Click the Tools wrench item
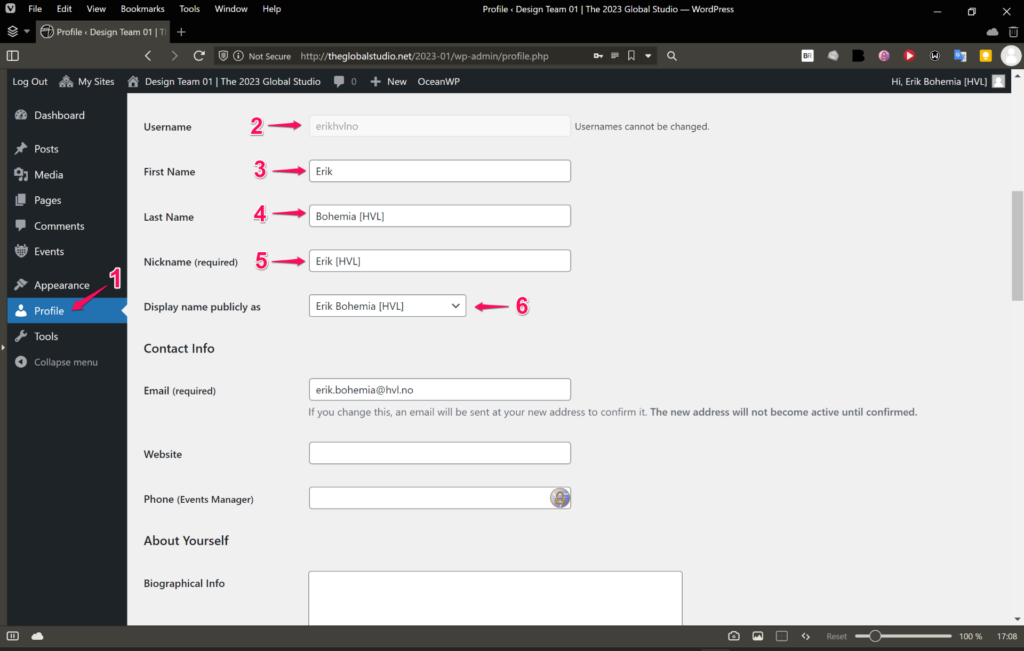 point(46,337)
